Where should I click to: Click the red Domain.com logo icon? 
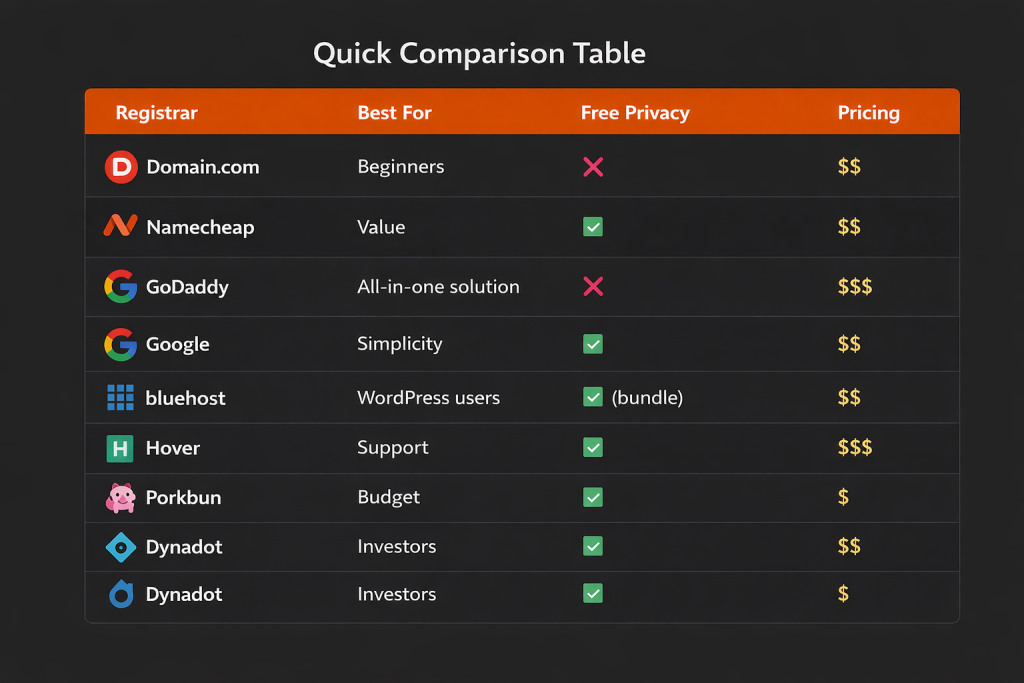point(121,167)
